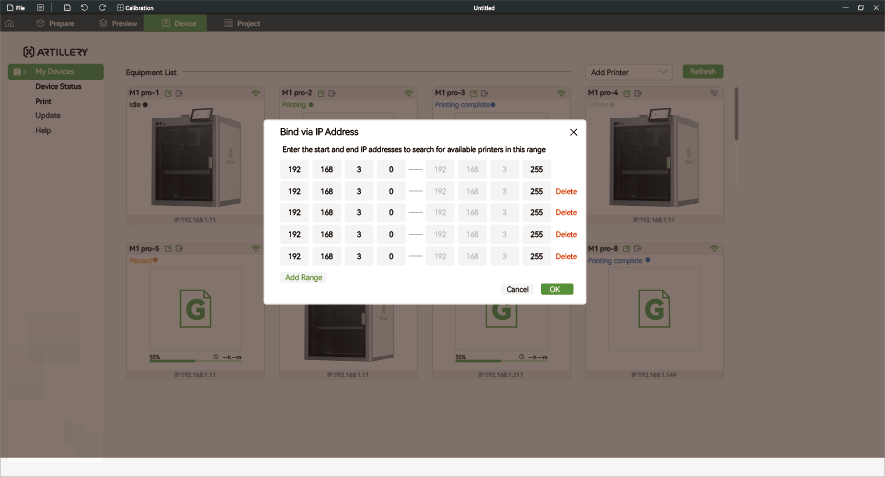
Task: Click the unbind icon beside M1 pro-2
Action: pos(332,93)
